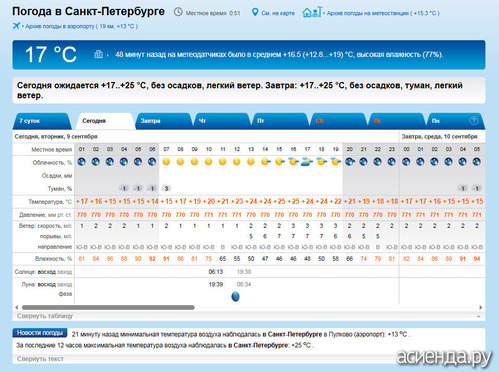Image resolution: width=499 pixels, height=372 pixels.
Task: Click the right scroll arrow of table
Action: 480,307
